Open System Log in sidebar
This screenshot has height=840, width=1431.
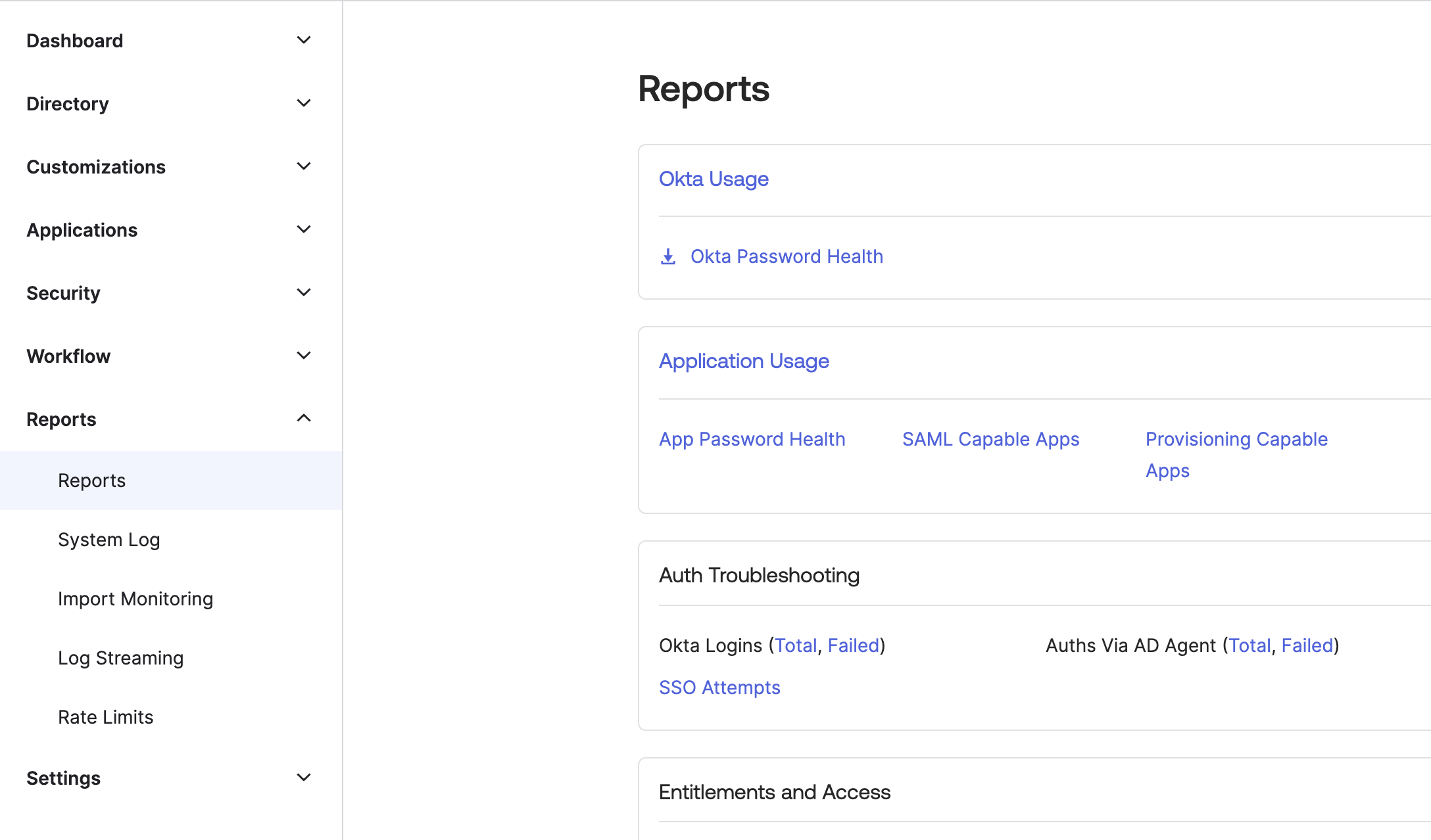tap(109, 540)
